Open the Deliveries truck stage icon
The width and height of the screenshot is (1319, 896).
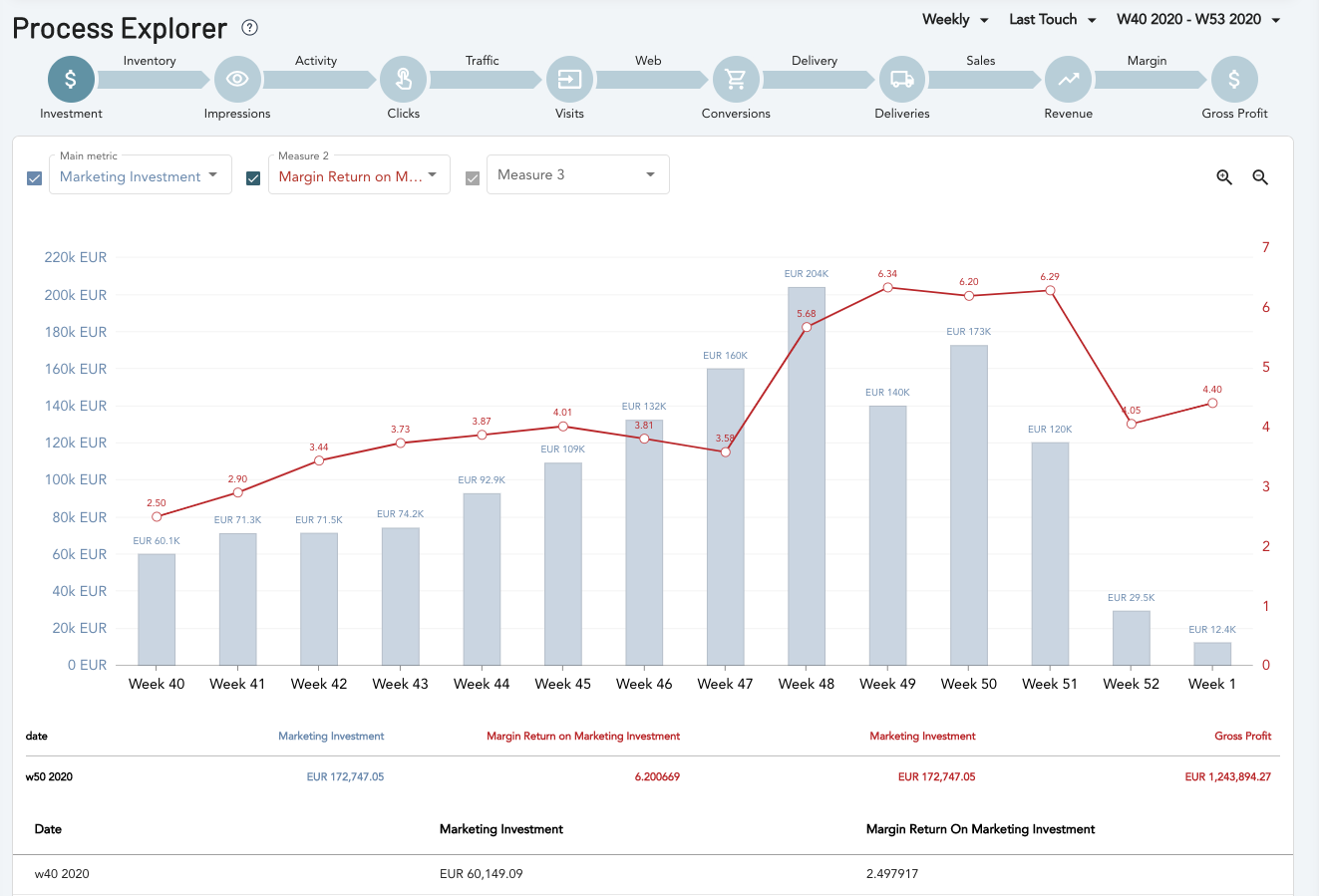point(902,79)
